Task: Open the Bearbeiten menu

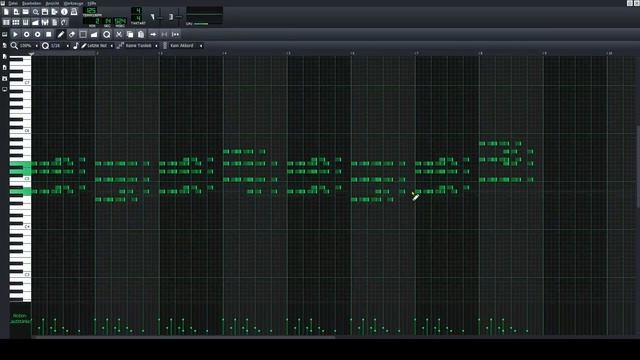Action: tap(31, 3)
